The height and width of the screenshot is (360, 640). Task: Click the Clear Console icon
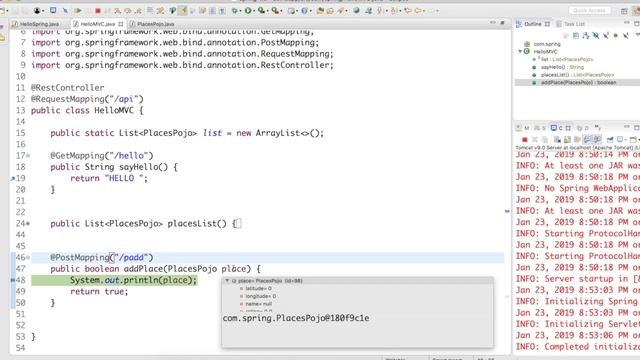click(557, 140)
